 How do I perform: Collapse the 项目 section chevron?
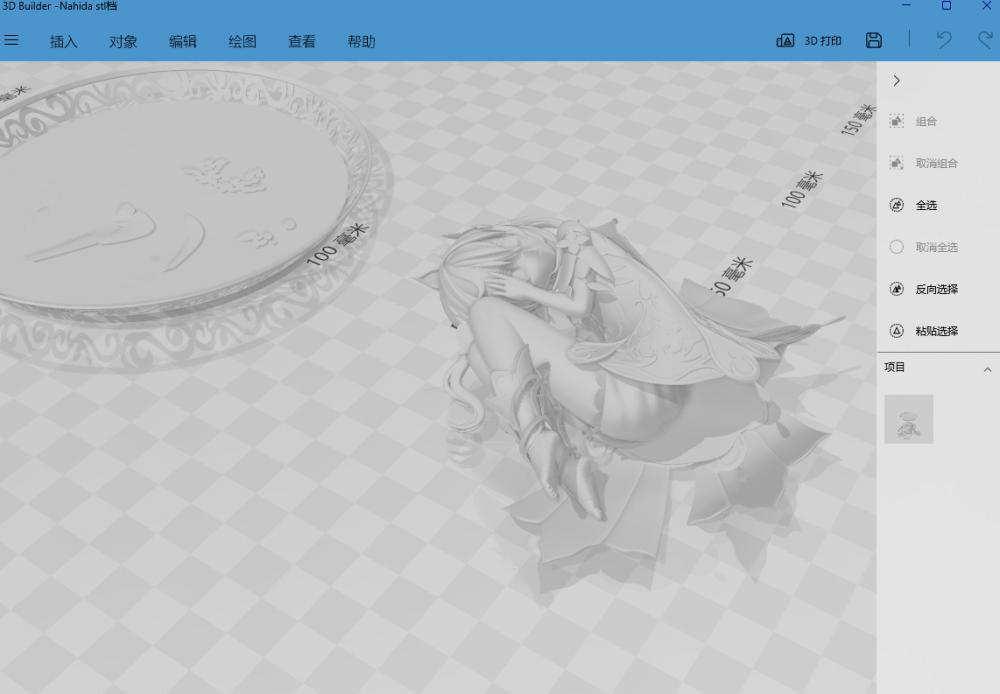pos(987,370)
